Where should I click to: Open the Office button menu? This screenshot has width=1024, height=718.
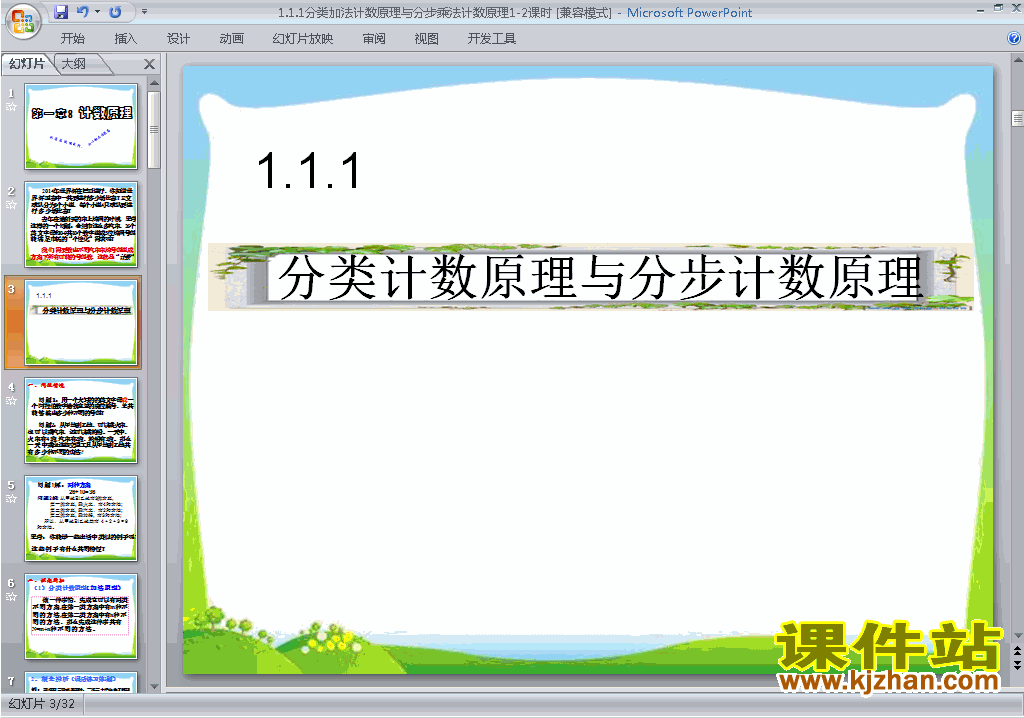24,22
